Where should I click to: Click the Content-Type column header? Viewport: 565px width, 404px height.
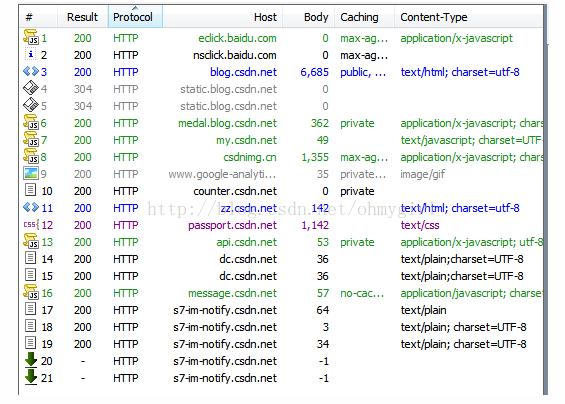point(434,17)
